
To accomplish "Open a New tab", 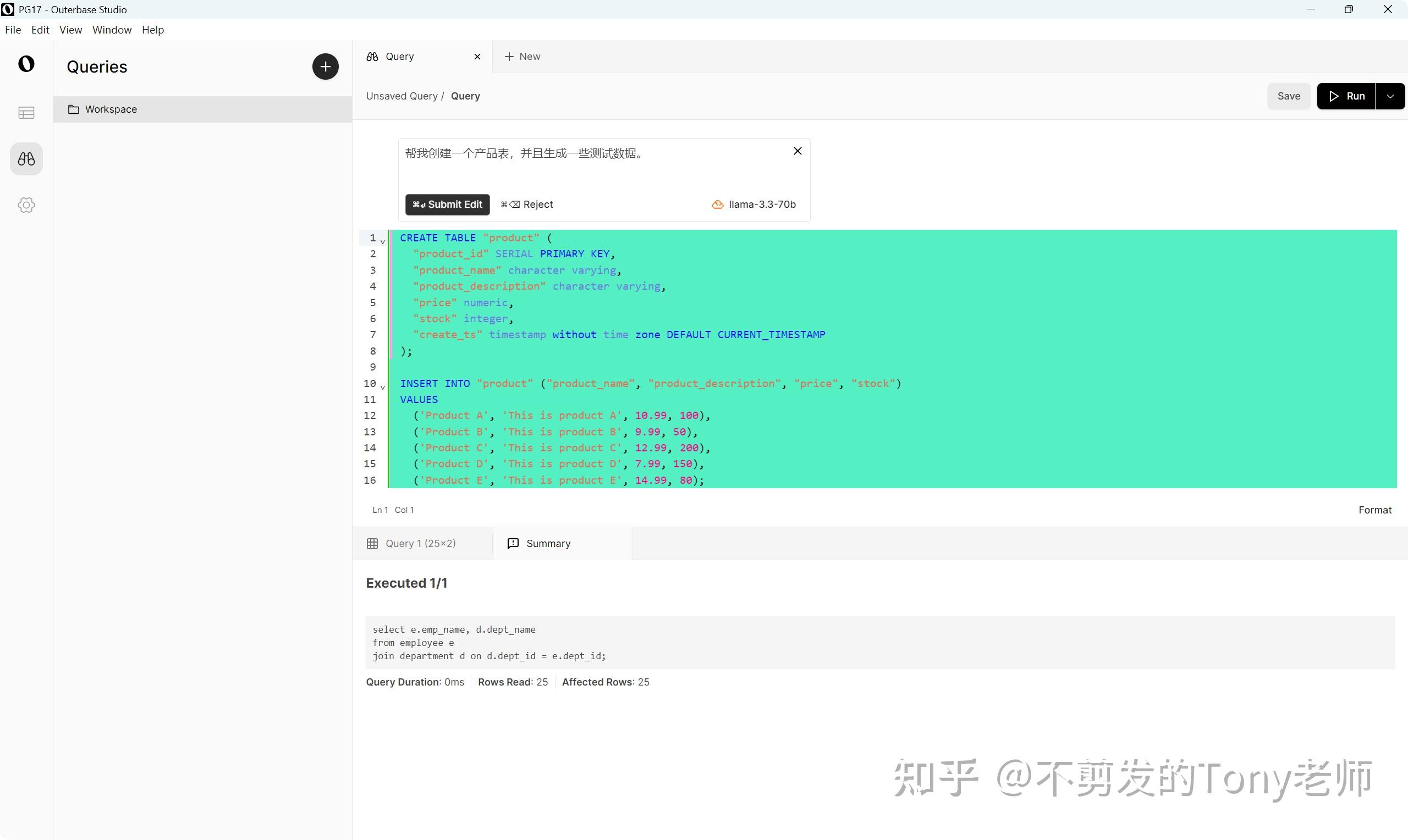I will click(522, 57).
